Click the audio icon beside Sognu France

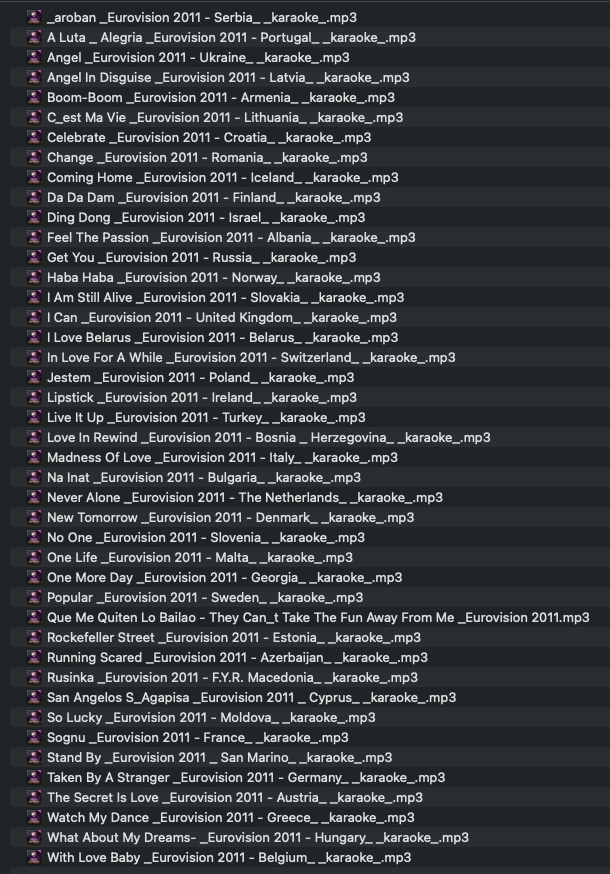tap(34, 738)
